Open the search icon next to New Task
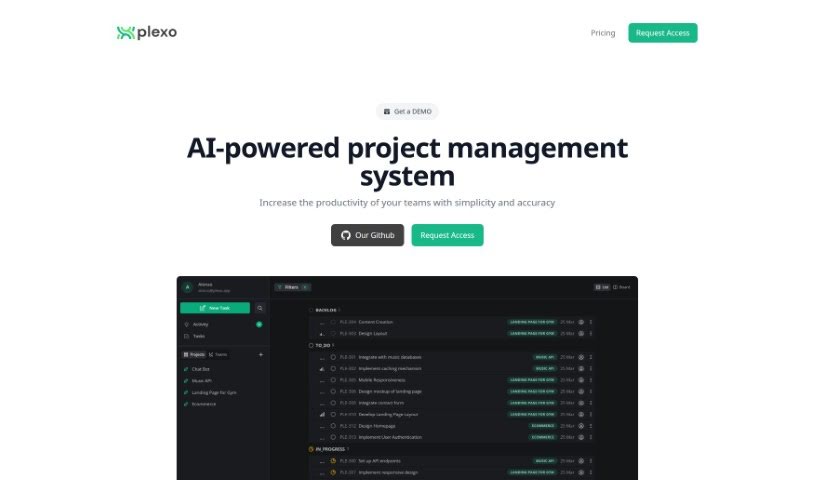This screenshot has height=480, width=815. (260, 308)
